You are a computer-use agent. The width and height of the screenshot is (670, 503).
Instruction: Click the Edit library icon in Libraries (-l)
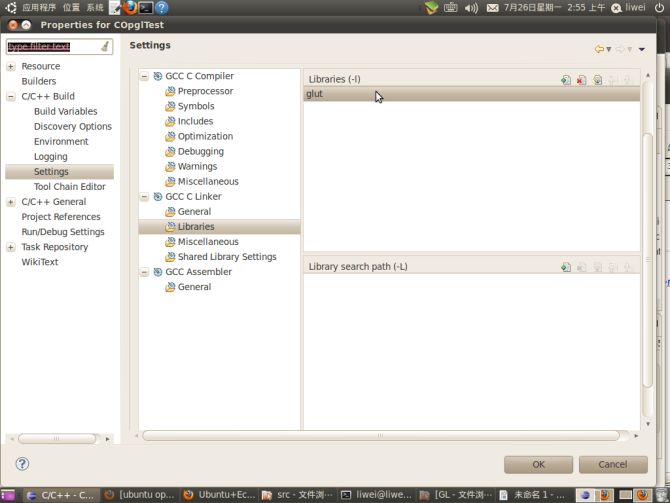597,80
